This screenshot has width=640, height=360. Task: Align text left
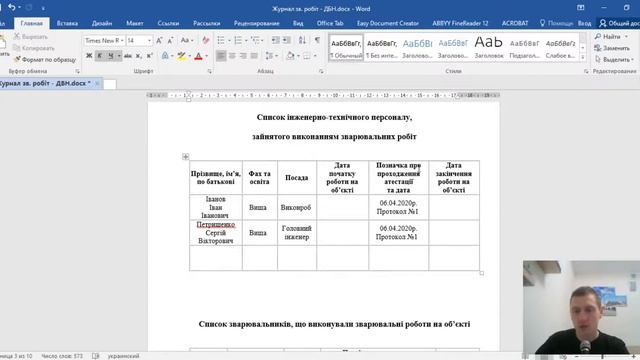[x=221, y=56]
